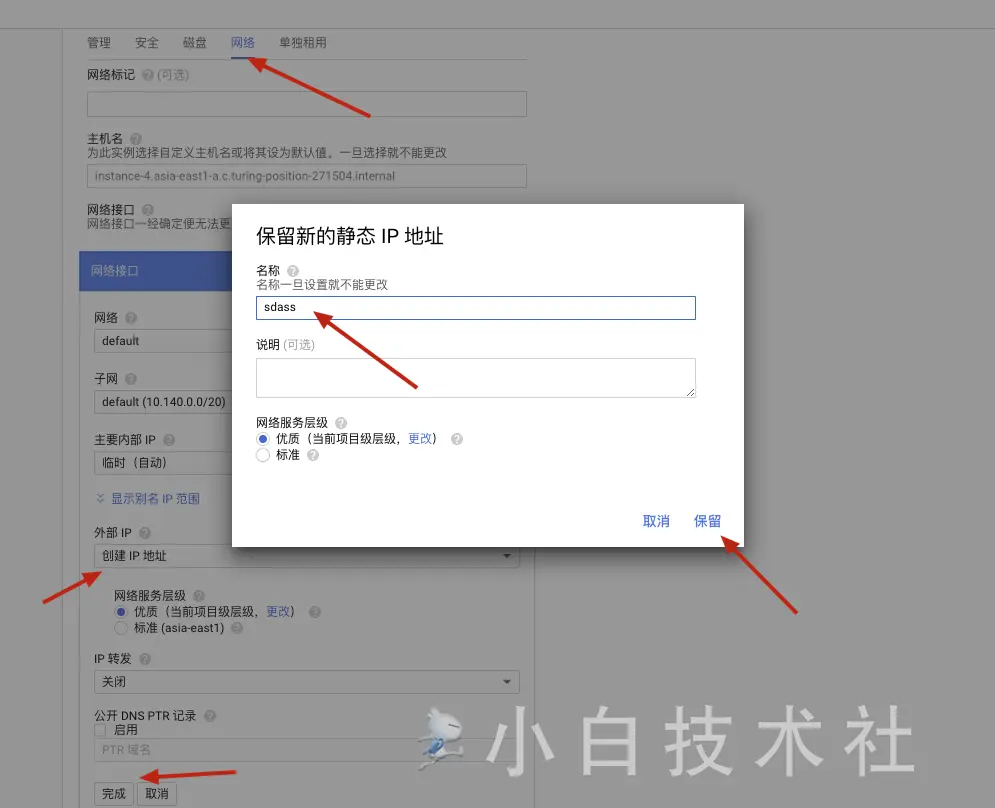Enable the 启用 checkbox for DNS PTR records
Image resolution: width=995 pixels, height=808 pixels.
(x=100, y=728)
